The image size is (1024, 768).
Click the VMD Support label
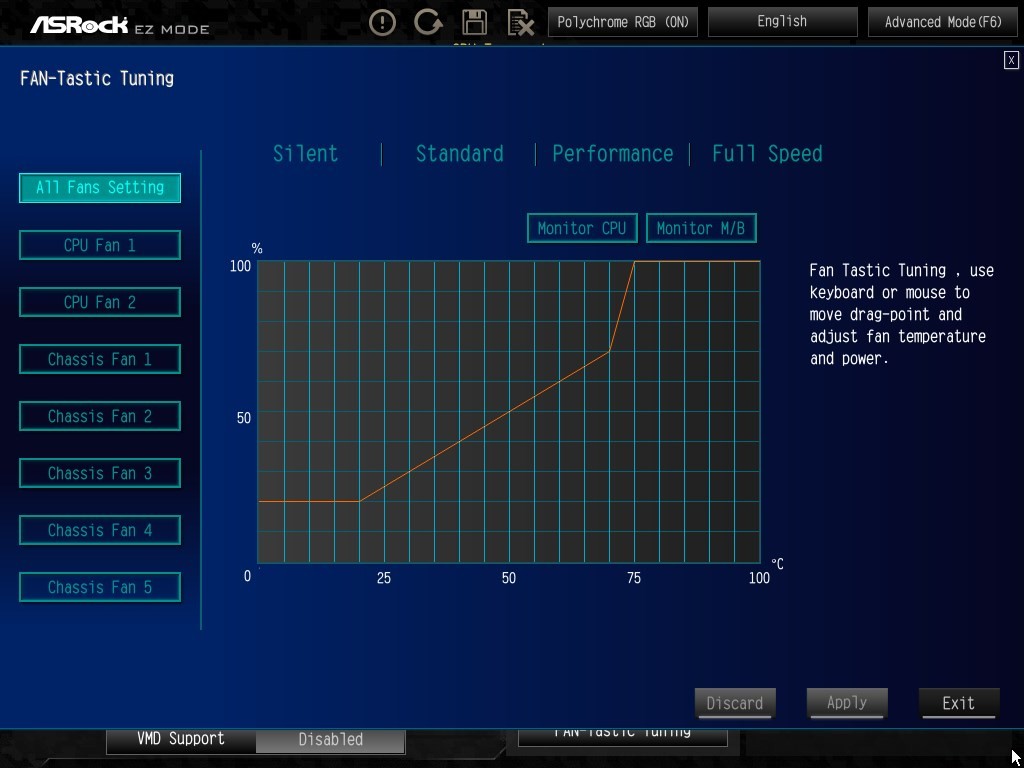(181, 739)
